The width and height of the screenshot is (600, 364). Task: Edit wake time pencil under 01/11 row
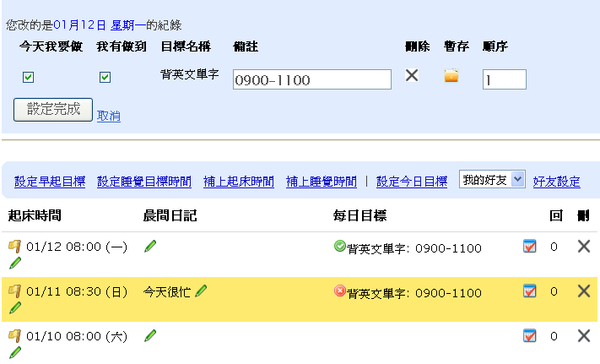[15, 308]
